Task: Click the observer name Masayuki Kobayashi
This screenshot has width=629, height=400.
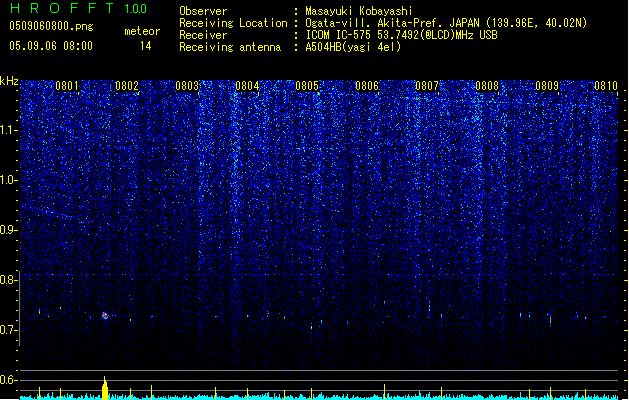Action: click(359, 11)
